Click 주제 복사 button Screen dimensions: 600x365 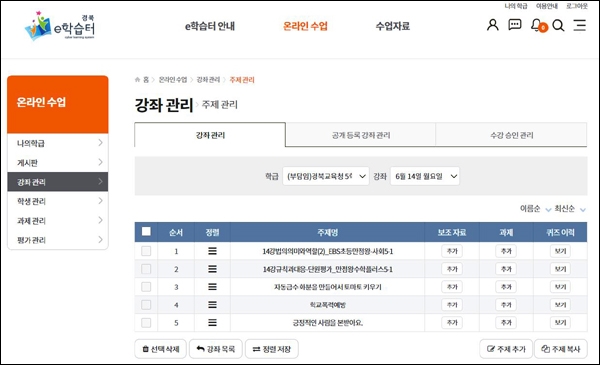click(561, 349)
